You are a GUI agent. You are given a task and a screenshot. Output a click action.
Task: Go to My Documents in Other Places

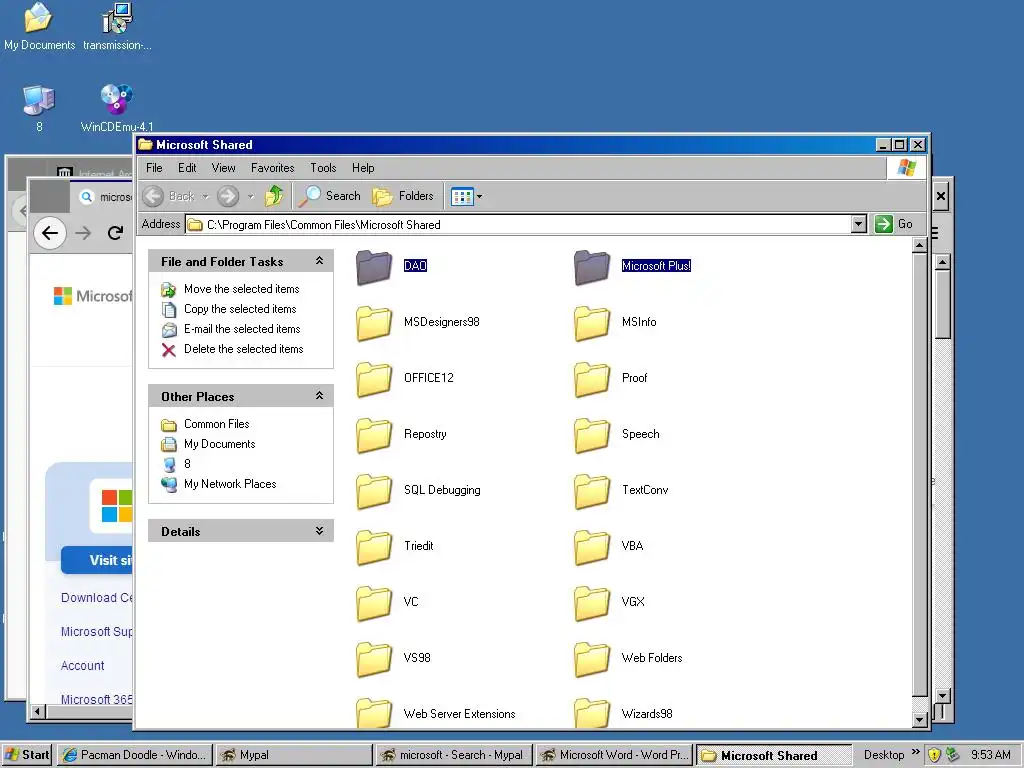(x=219, y=444)
